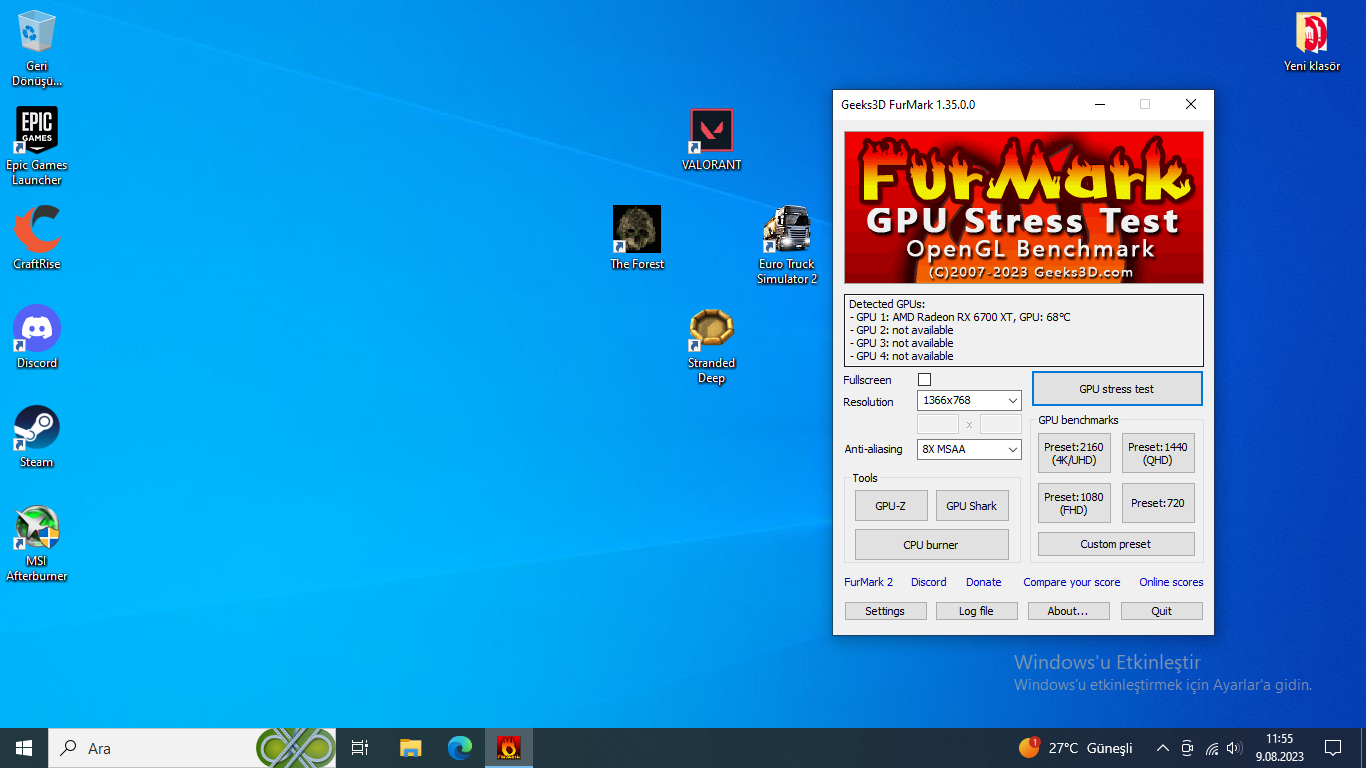This screenshot has height=768, width=1366.
Task: Open the Log file button
Action: [x=976, y=611]
